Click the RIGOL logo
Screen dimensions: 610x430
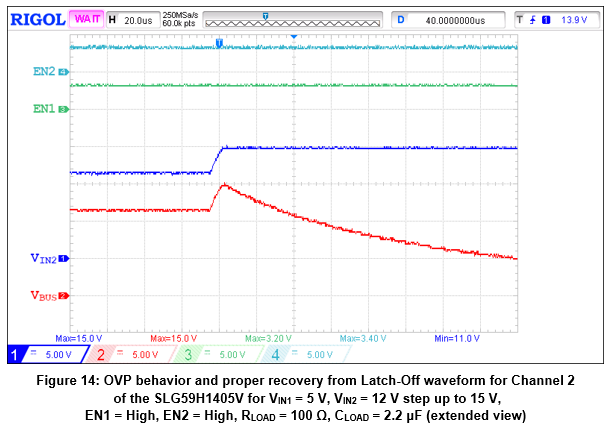click(x=36, y=19)
